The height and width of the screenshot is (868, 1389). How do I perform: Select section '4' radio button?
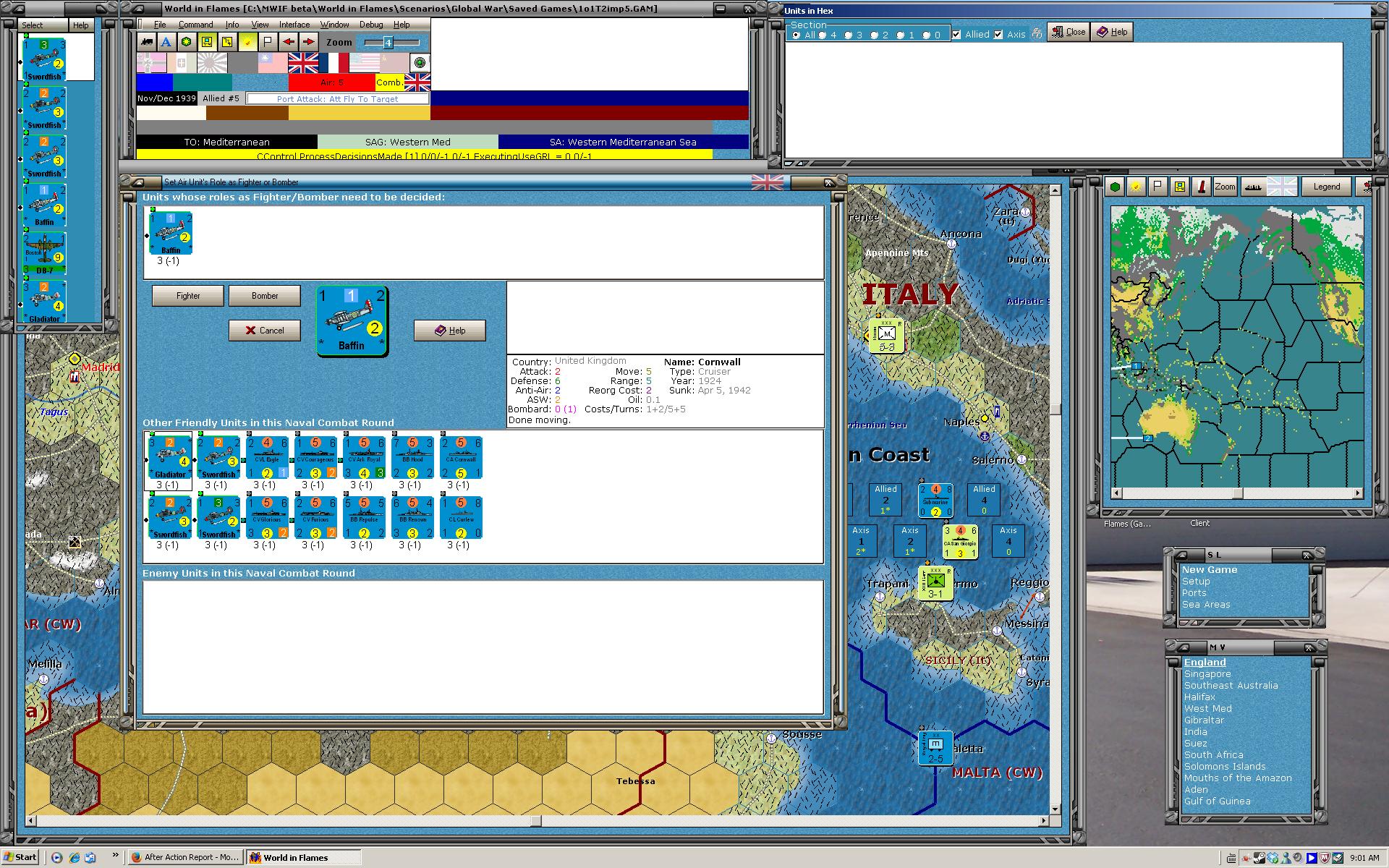(x=823, y=35)
